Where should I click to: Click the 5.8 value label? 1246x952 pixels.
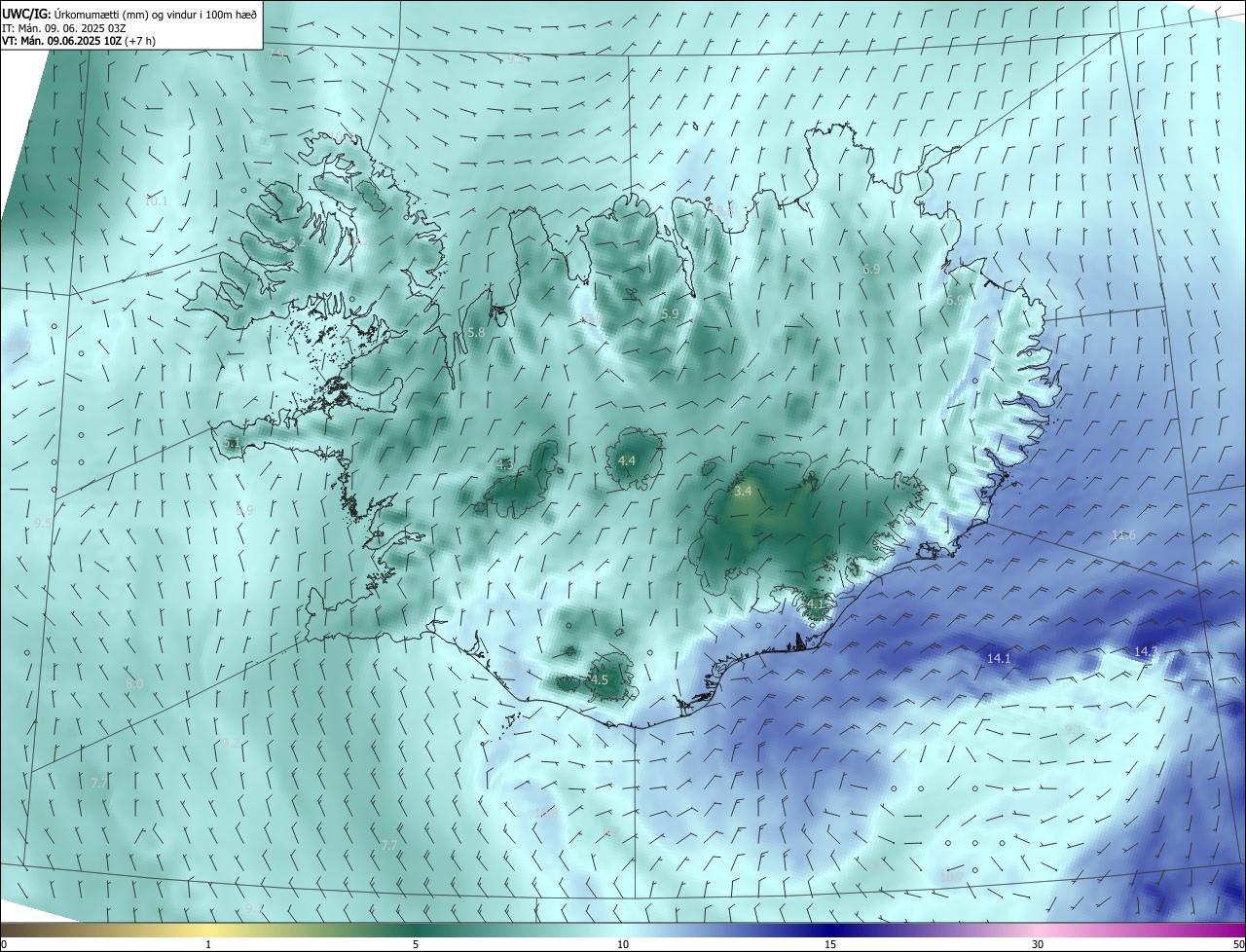coord(476,333)
